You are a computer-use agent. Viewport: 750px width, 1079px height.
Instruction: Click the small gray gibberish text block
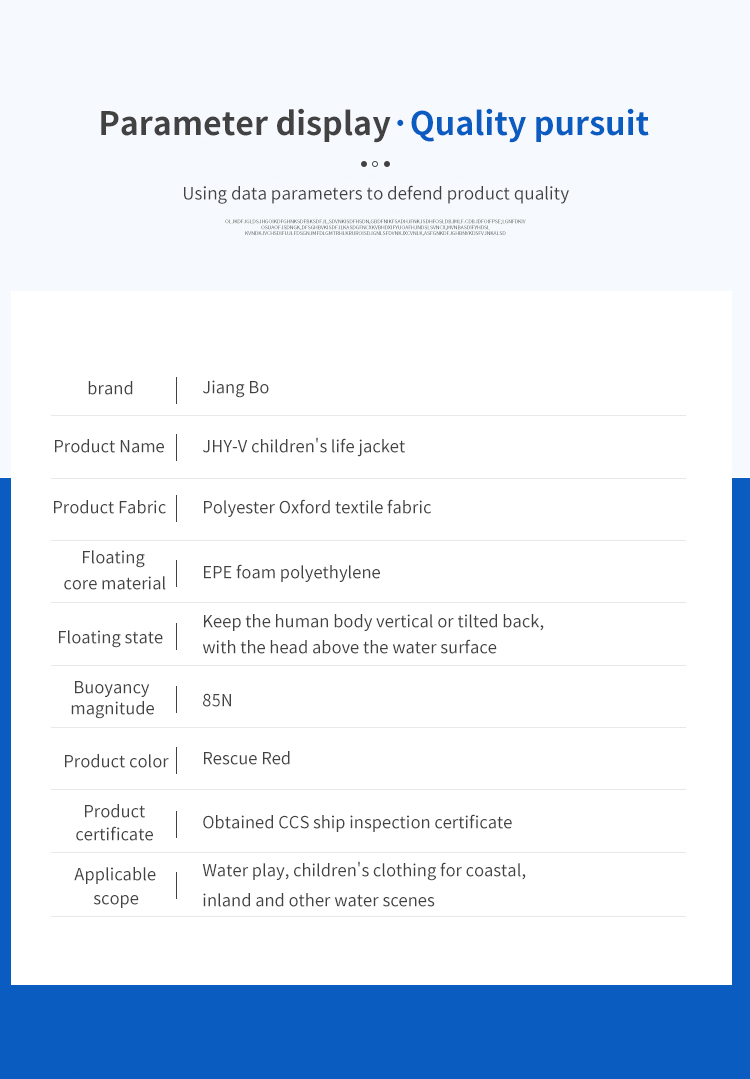(x=375, y=227)
